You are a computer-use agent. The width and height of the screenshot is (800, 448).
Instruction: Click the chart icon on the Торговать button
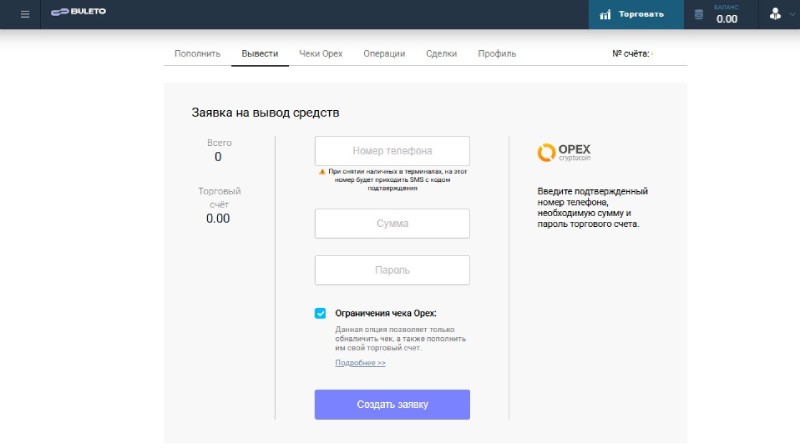[x=605, y=14]
